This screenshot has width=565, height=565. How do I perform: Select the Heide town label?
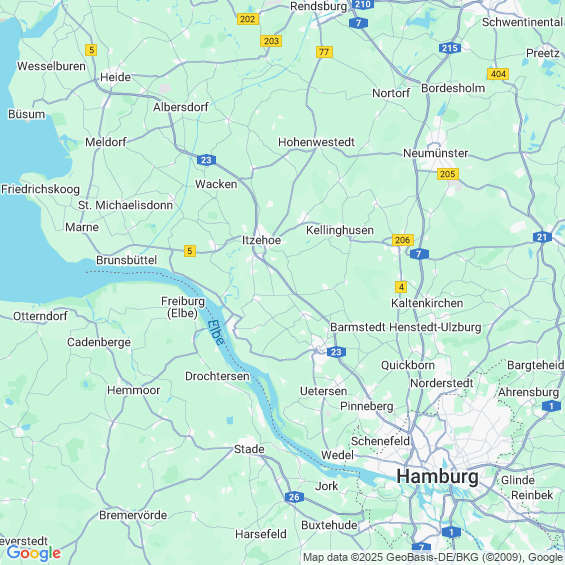115,77
